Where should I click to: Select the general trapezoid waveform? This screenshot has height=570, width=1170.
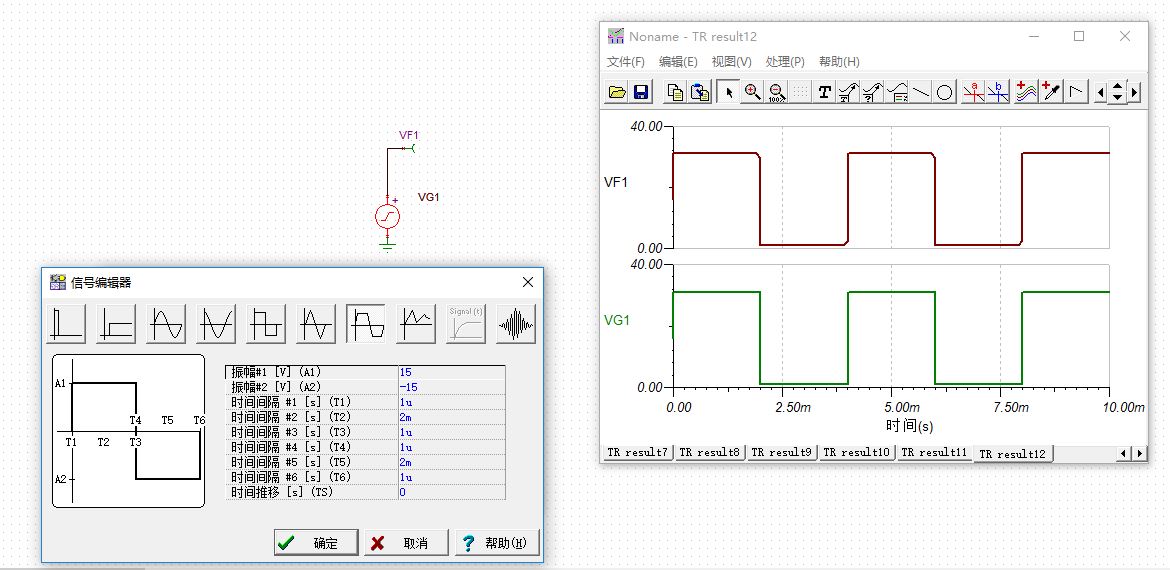click(x=366, y=324)
